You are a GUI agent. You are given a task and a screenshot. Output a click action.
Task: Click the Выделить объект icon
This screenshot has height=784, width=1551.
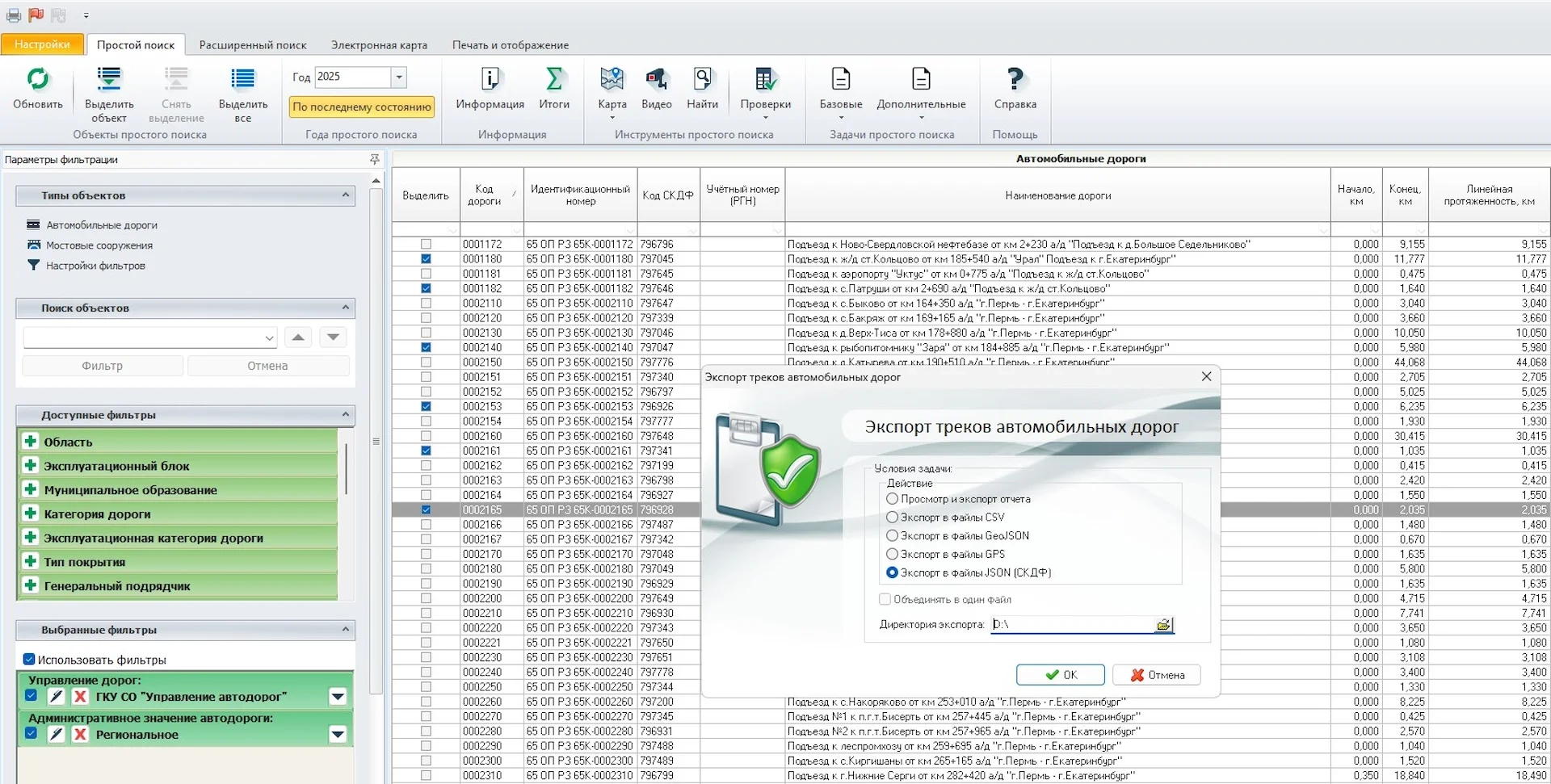point(109,79)
